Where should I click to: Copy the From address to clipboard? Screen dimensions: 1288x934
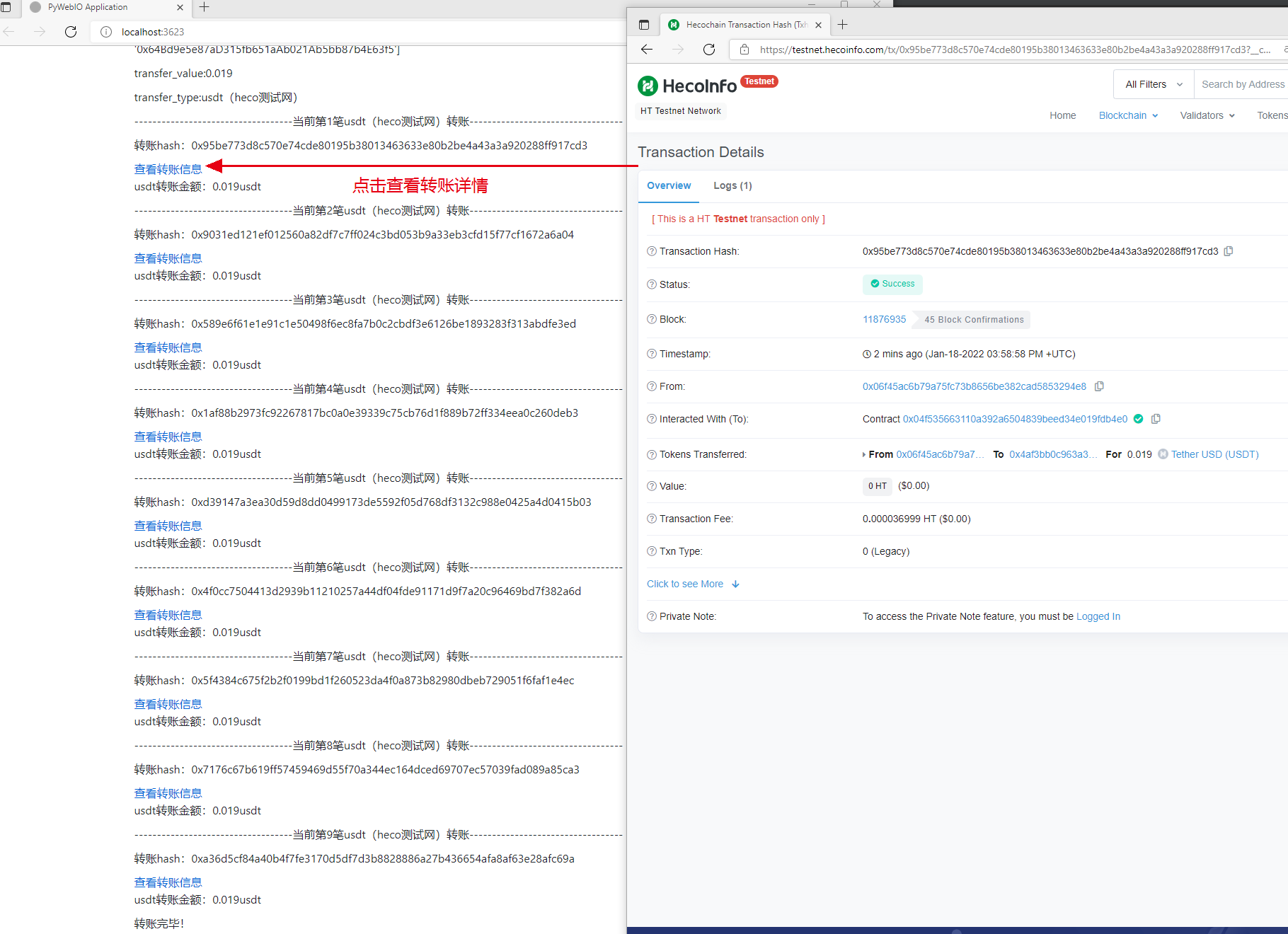click(1099, 386)
